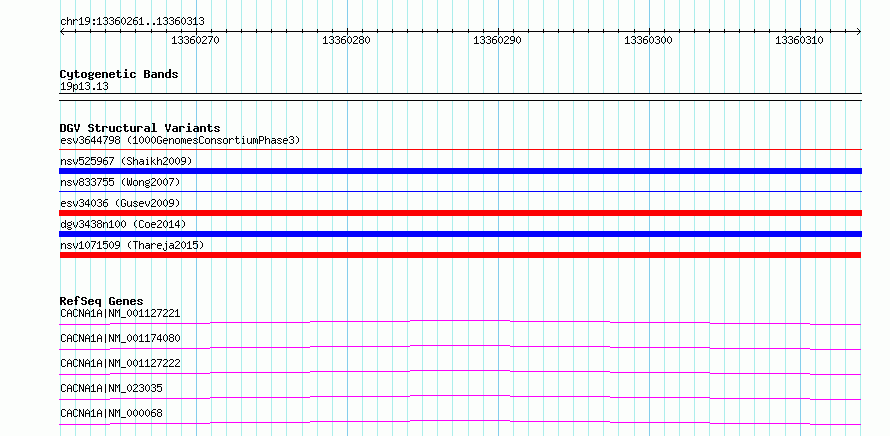Click ruler position 13360280

coord(346,40)
